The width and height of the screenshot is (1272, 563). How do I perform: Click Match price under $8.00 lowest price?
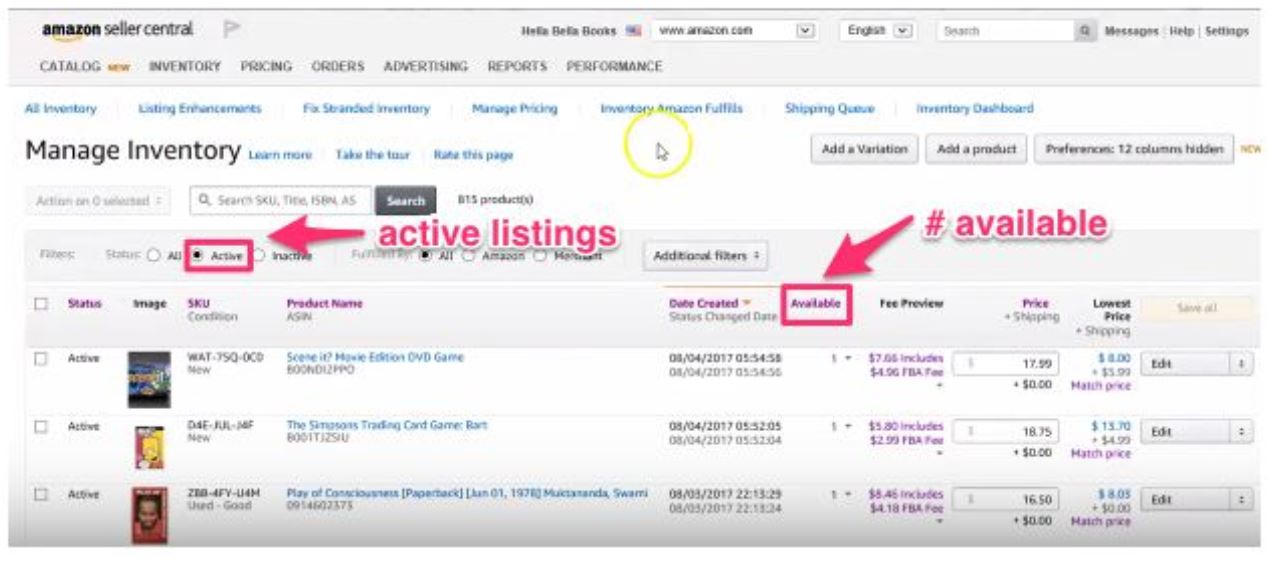coord(1101,385)
